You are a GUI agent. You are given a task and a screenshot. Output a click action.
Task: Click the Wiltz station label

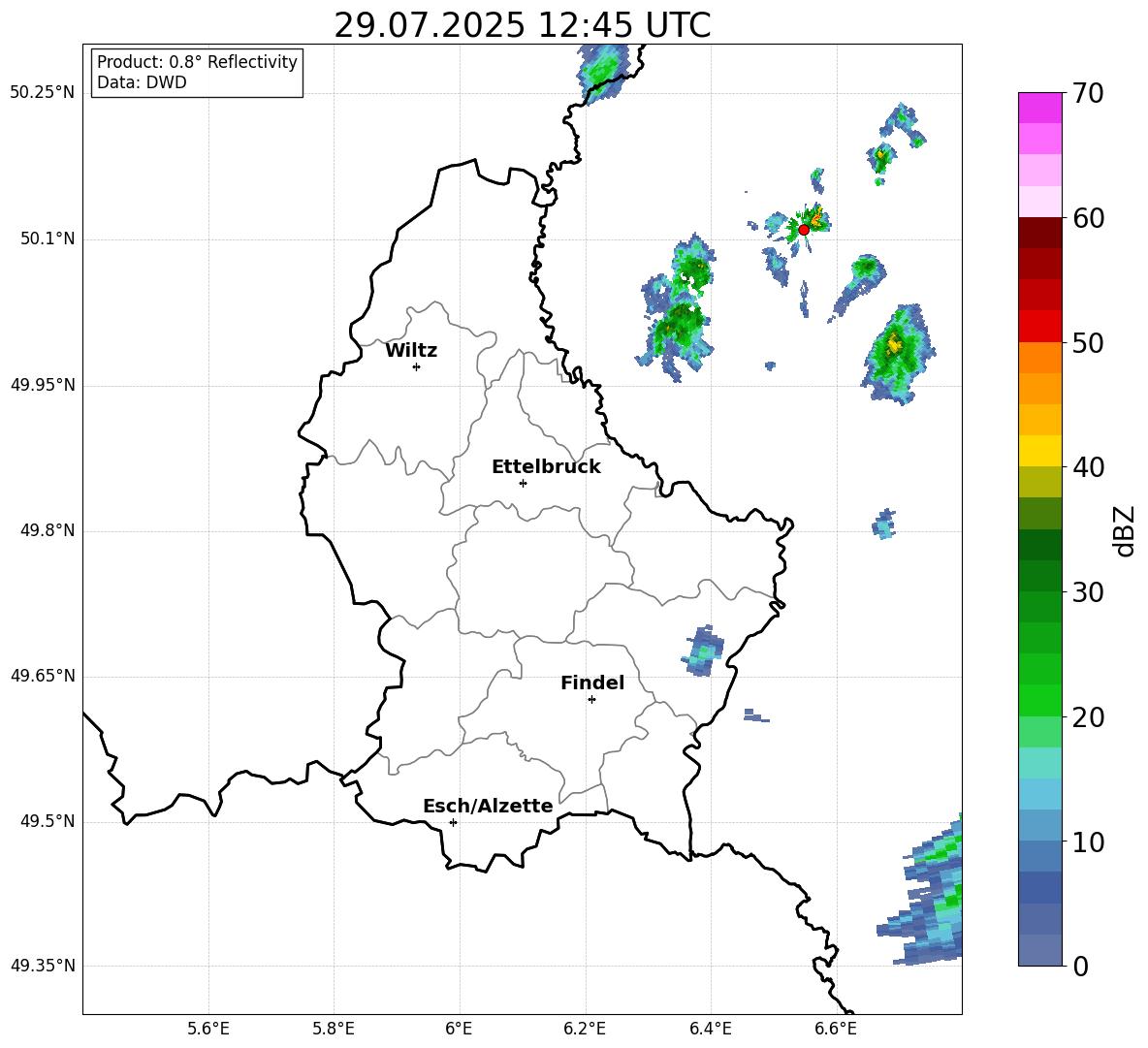pos(411,351)
